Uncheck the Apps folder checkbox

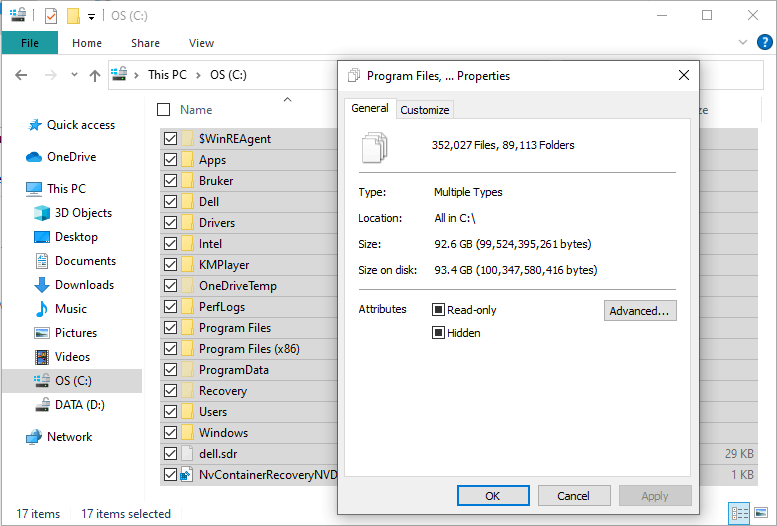point(170,160)
